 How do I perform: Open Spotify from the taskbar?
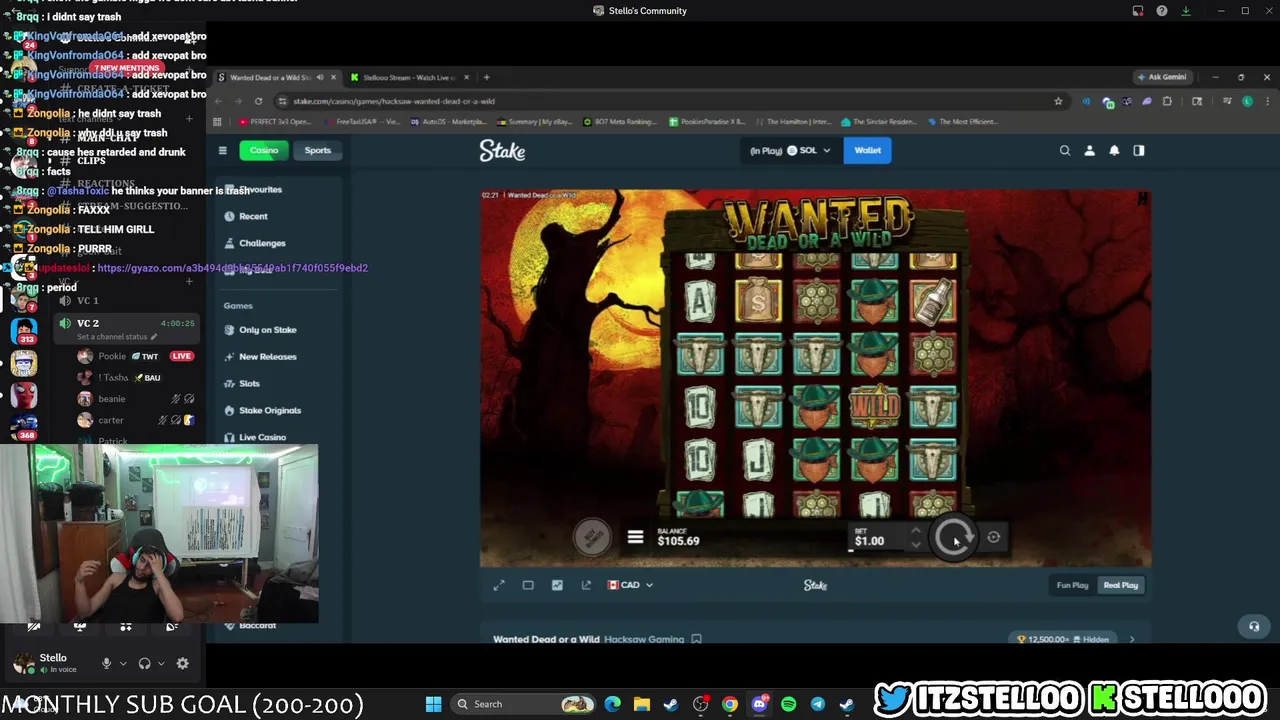click(x=788, y=704)
